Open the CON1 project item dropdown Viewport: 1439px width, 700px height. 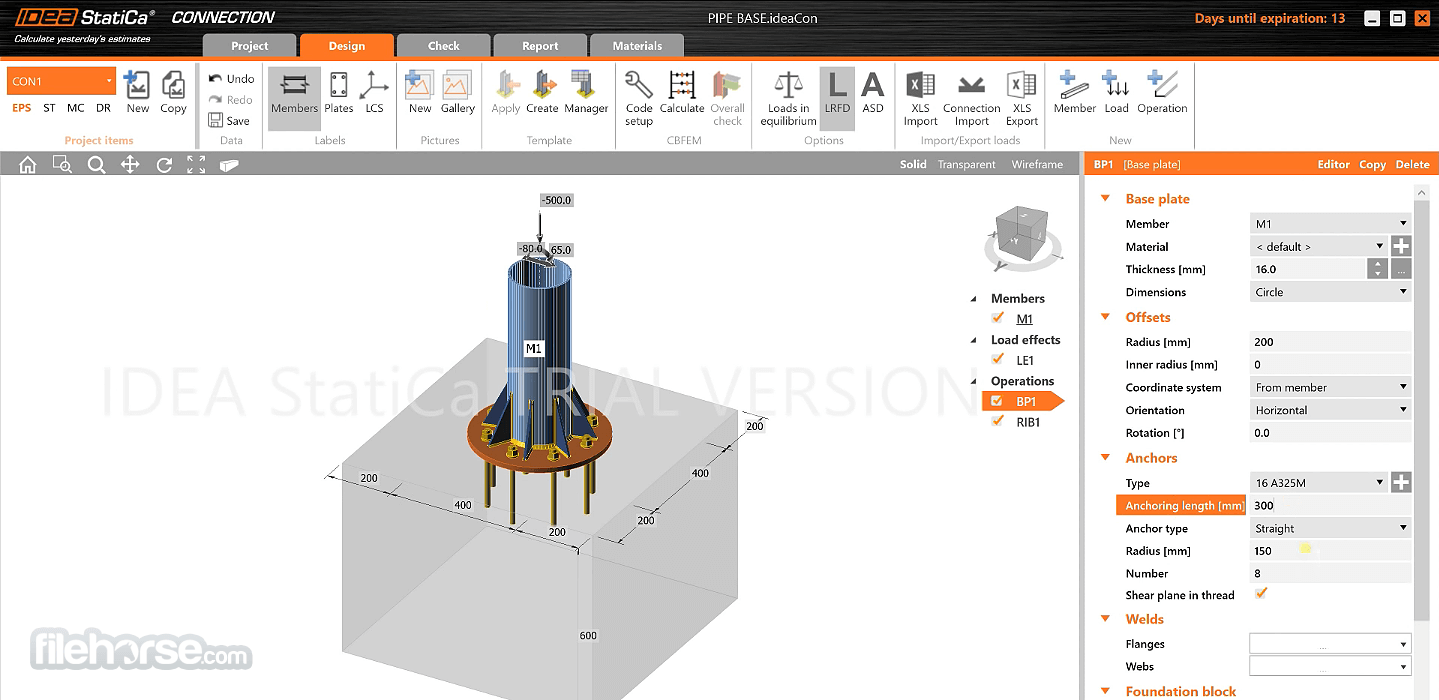62,81
